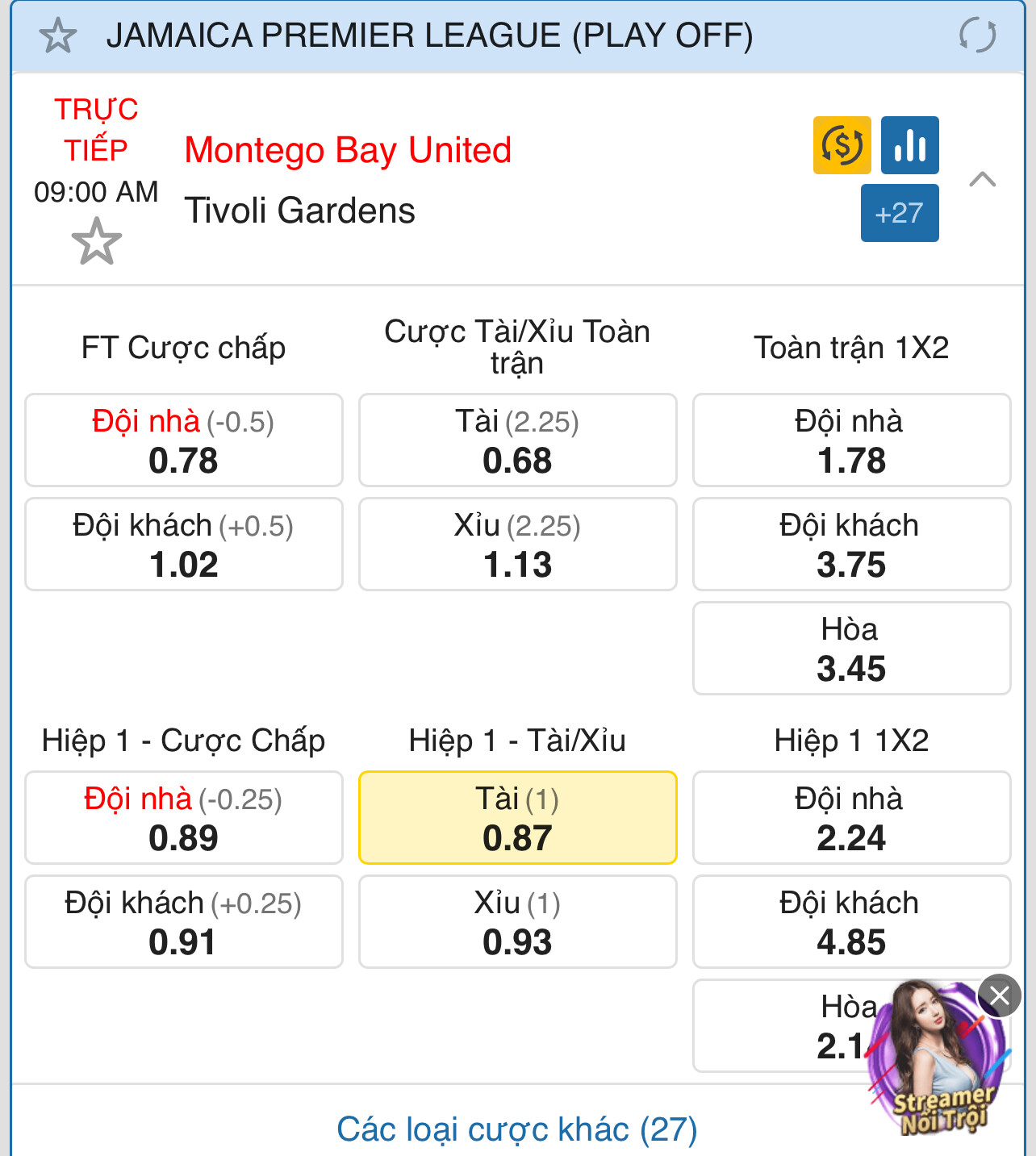Screen dimensions: 1036x1156
Task: Favorite the Jamaica Premier League star icon
Action: (x=58, y=36)
